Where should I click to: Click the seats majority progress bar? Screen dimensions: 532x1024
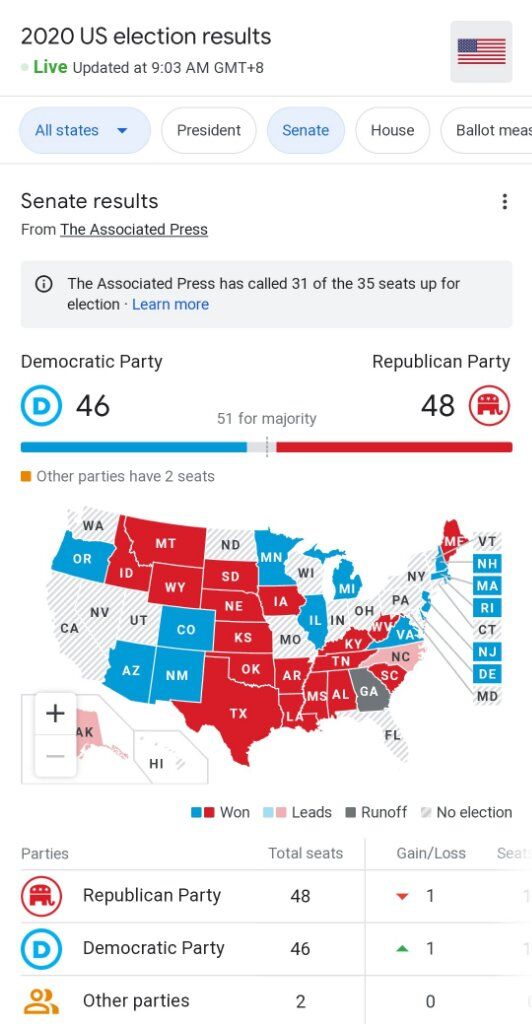tap(266, 447)
